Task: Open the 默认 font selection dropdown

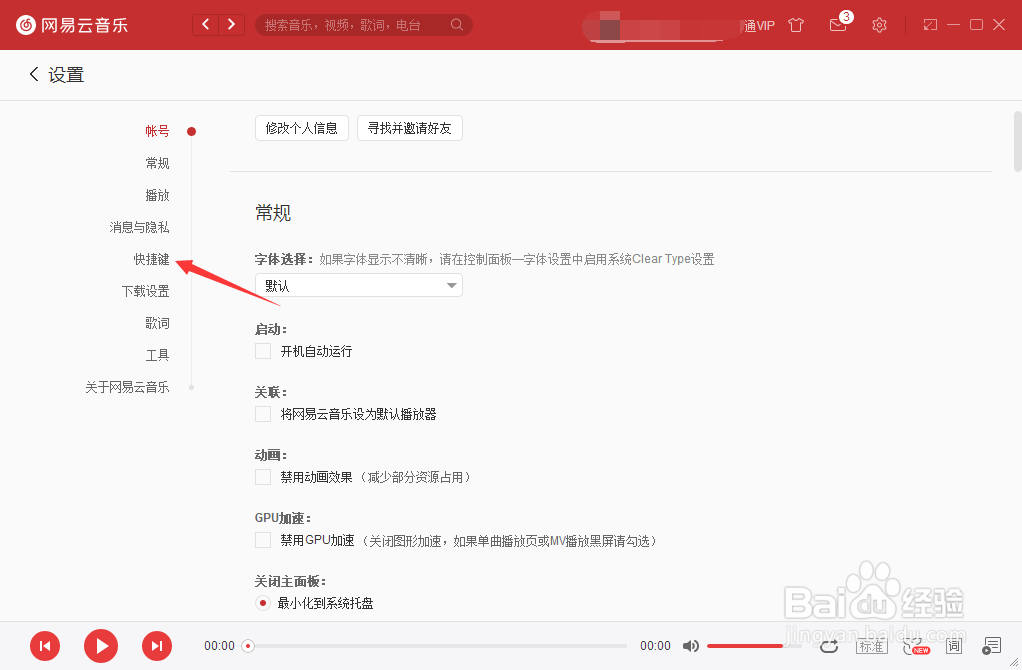Action: tap(359, 285)
